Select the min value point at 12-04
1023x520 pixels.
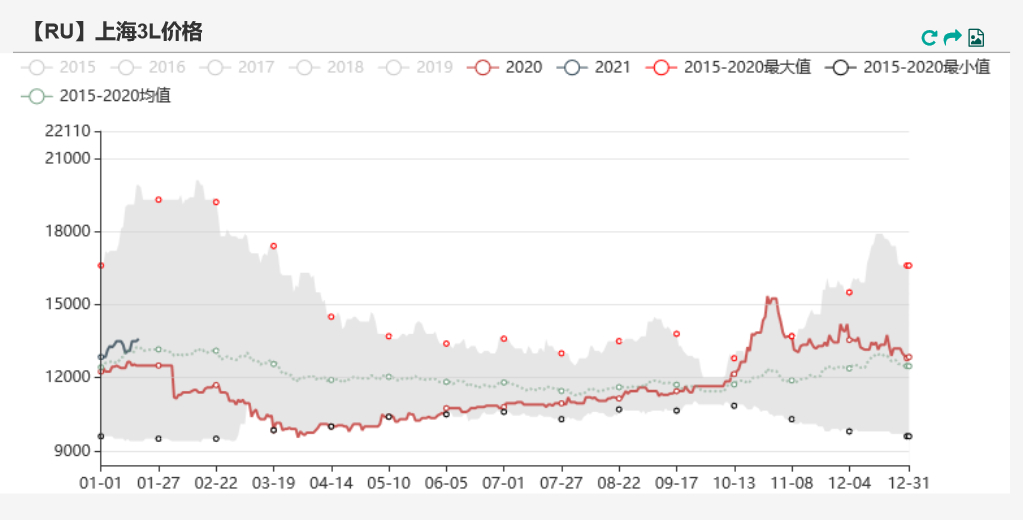849,431
